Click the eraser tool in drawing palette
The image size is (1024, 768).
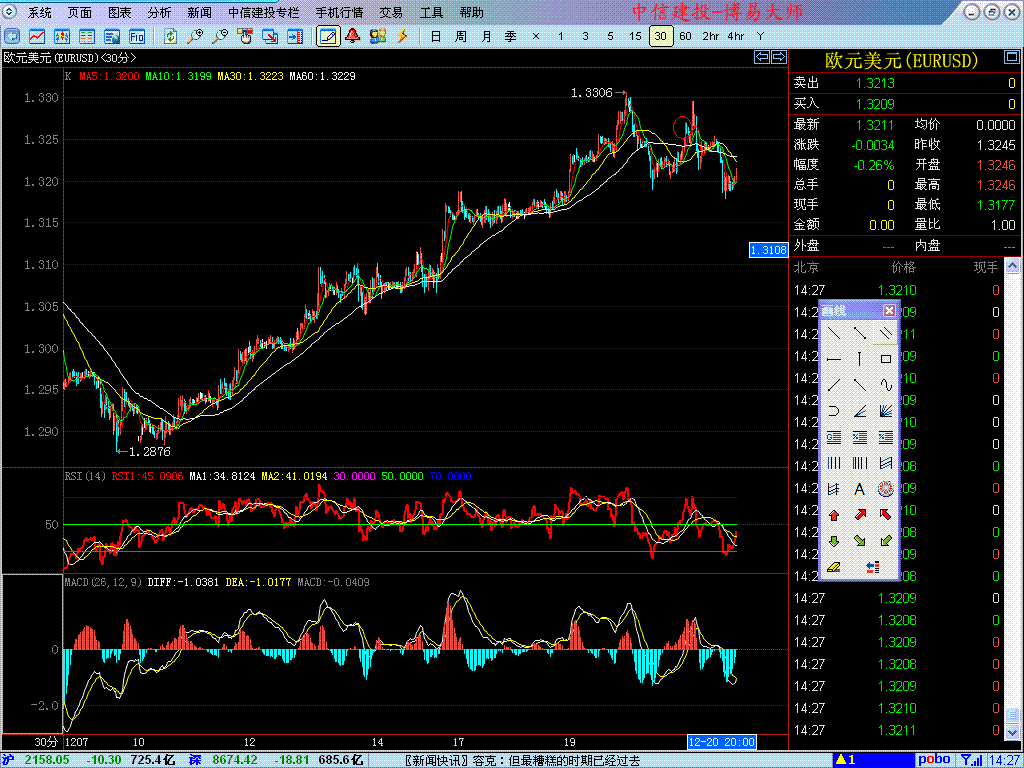click(833, 567)
